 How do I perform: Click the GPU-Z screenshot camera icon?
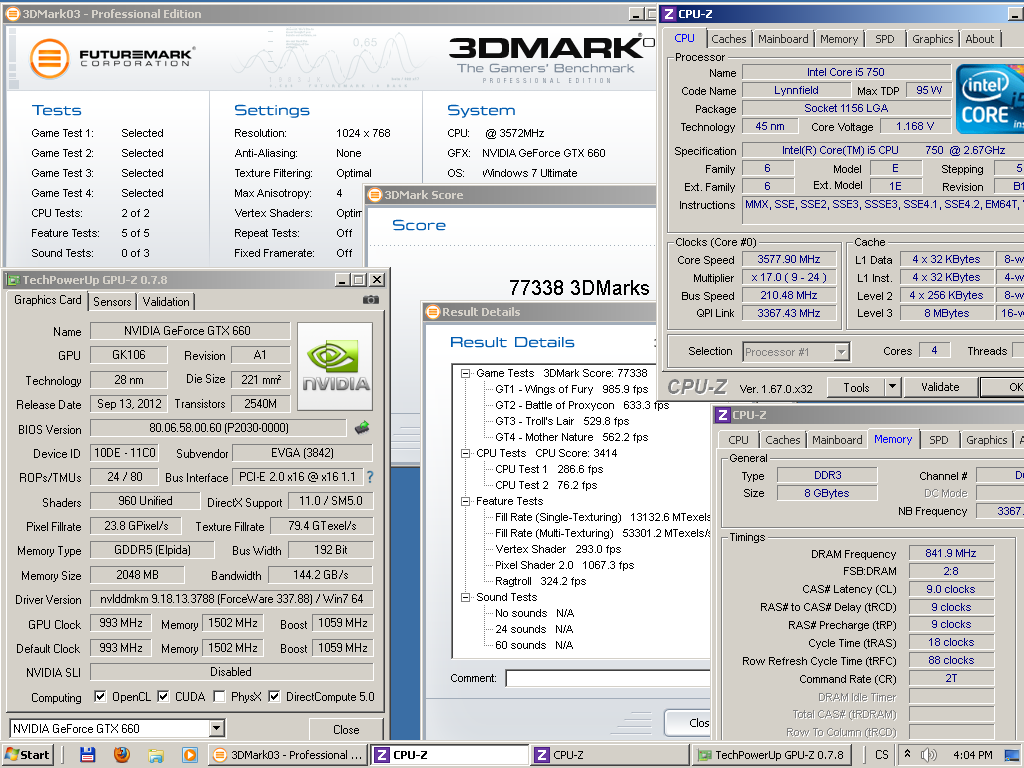pos(370,300)
